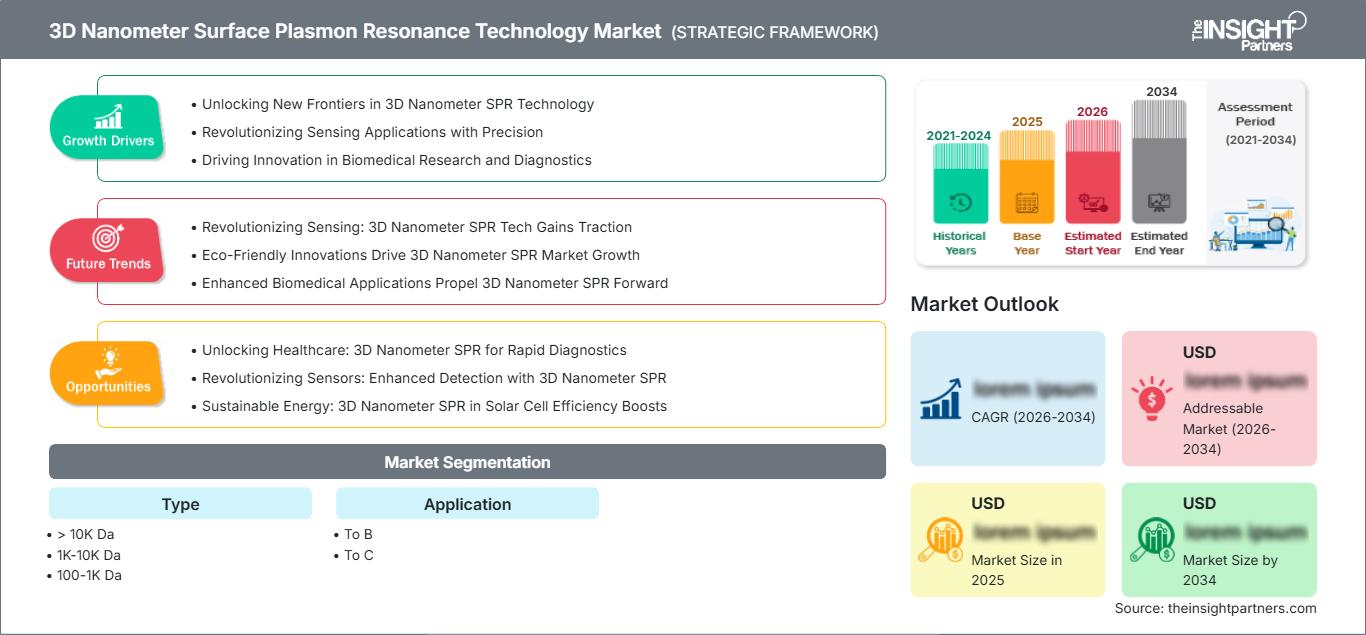Click the calendar icon on the Base Year bar
The width and height of the screenshot is (1366, 635).
pyautogui.click(x=1025, y=200)
